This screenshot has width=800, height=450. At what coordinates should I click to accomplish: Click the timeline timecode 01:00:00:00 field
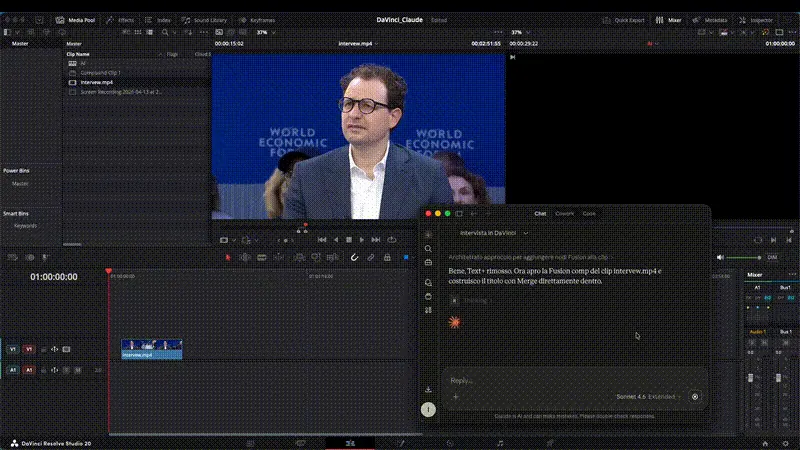click(54, 277)
